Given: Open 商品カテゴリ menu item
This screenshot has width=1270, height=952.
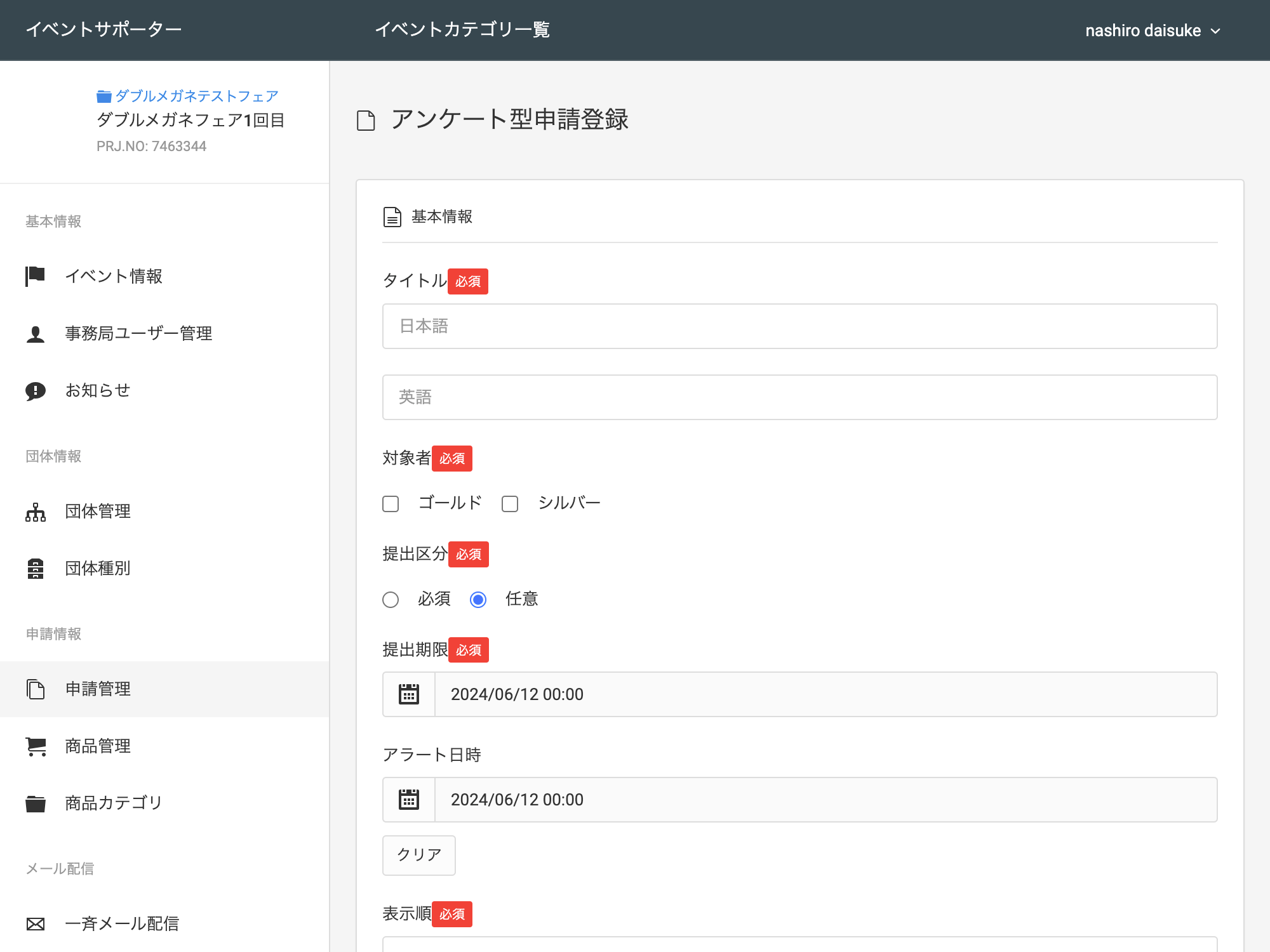Looking at the screenshot, I should pos(164,803).
